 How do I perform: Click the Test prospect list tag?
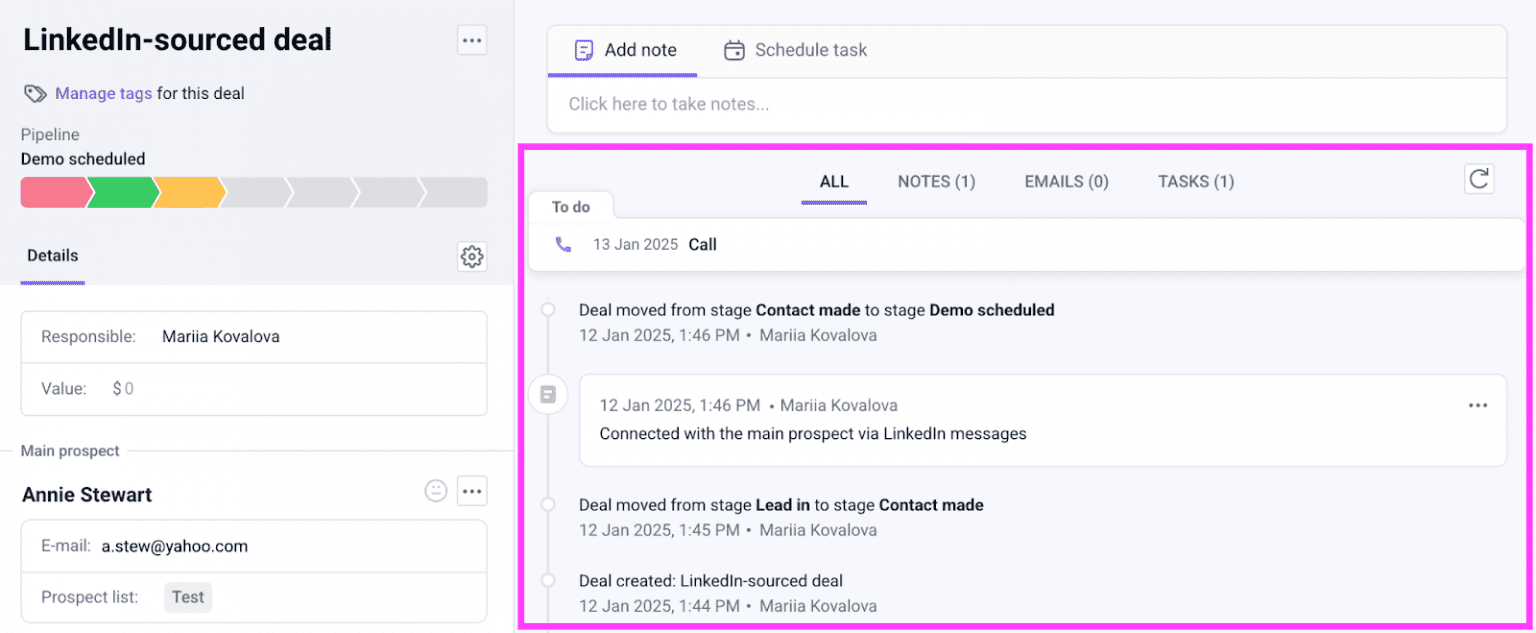tap(187, 597)
